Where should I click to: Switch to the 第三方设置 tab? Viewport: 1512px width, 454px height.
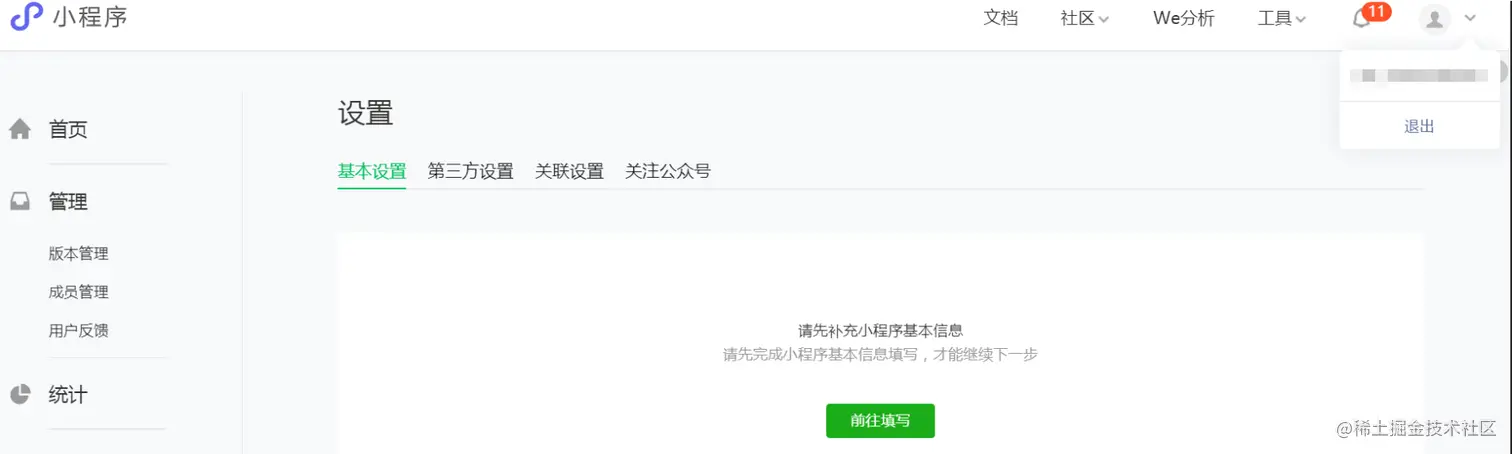point(470,171)
